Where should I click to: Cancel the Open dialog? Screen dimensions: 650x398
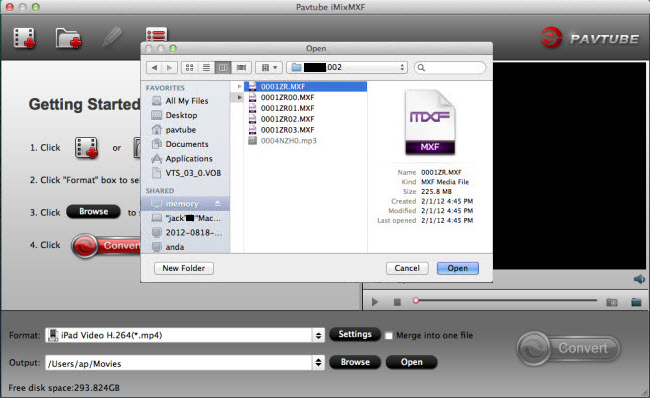[407, 268]
